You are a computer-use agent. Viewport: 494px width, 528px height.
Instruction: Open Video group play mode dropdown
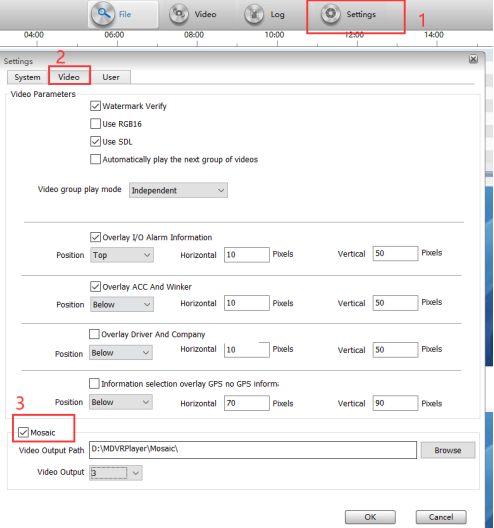(x=178, y=190)
